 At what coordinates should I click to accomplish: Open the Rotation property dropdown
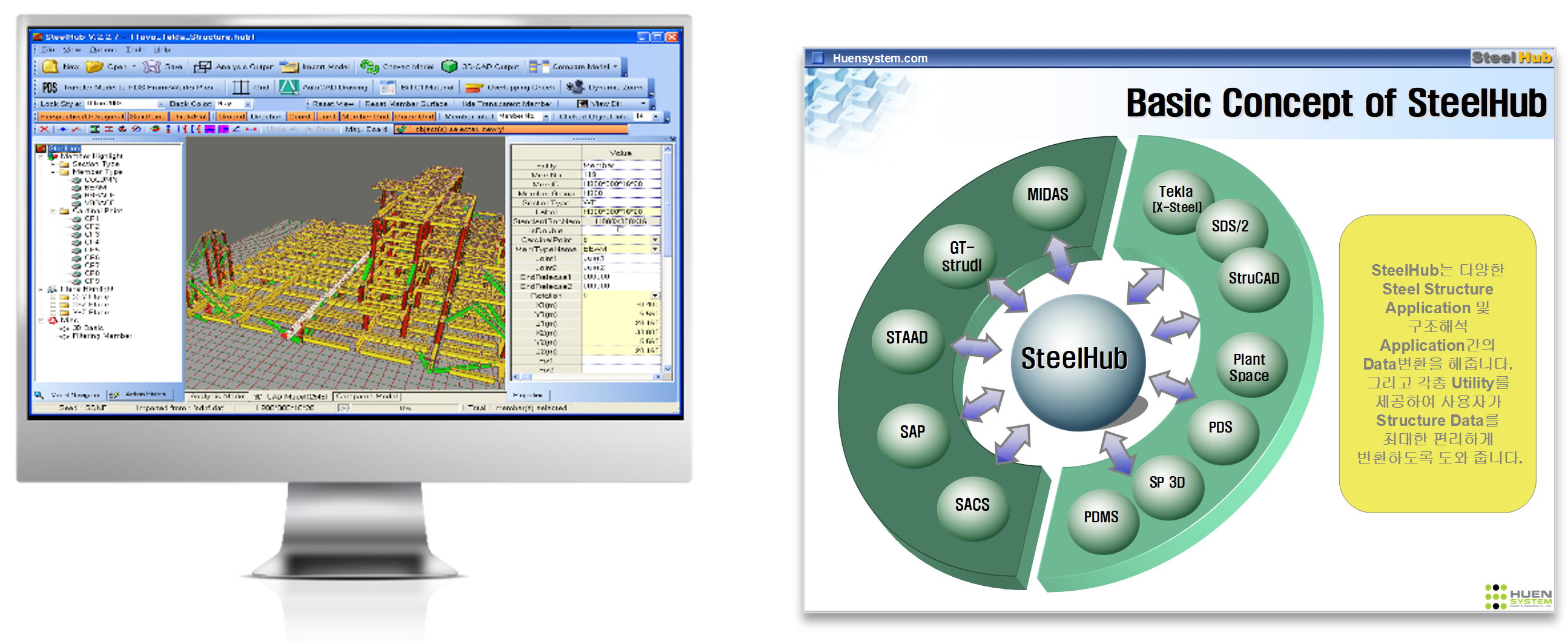[656, 296]
